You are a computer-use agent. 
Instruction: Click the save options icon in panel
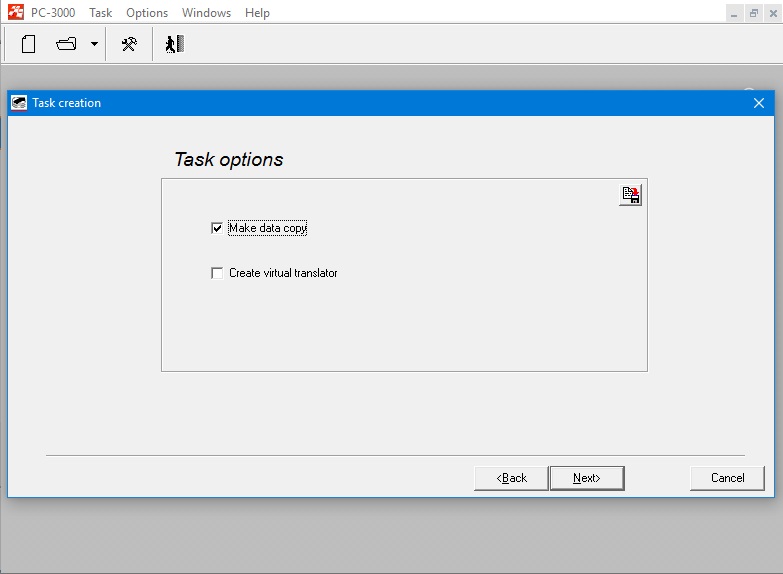pyautogui.click(x=630, y=195)
